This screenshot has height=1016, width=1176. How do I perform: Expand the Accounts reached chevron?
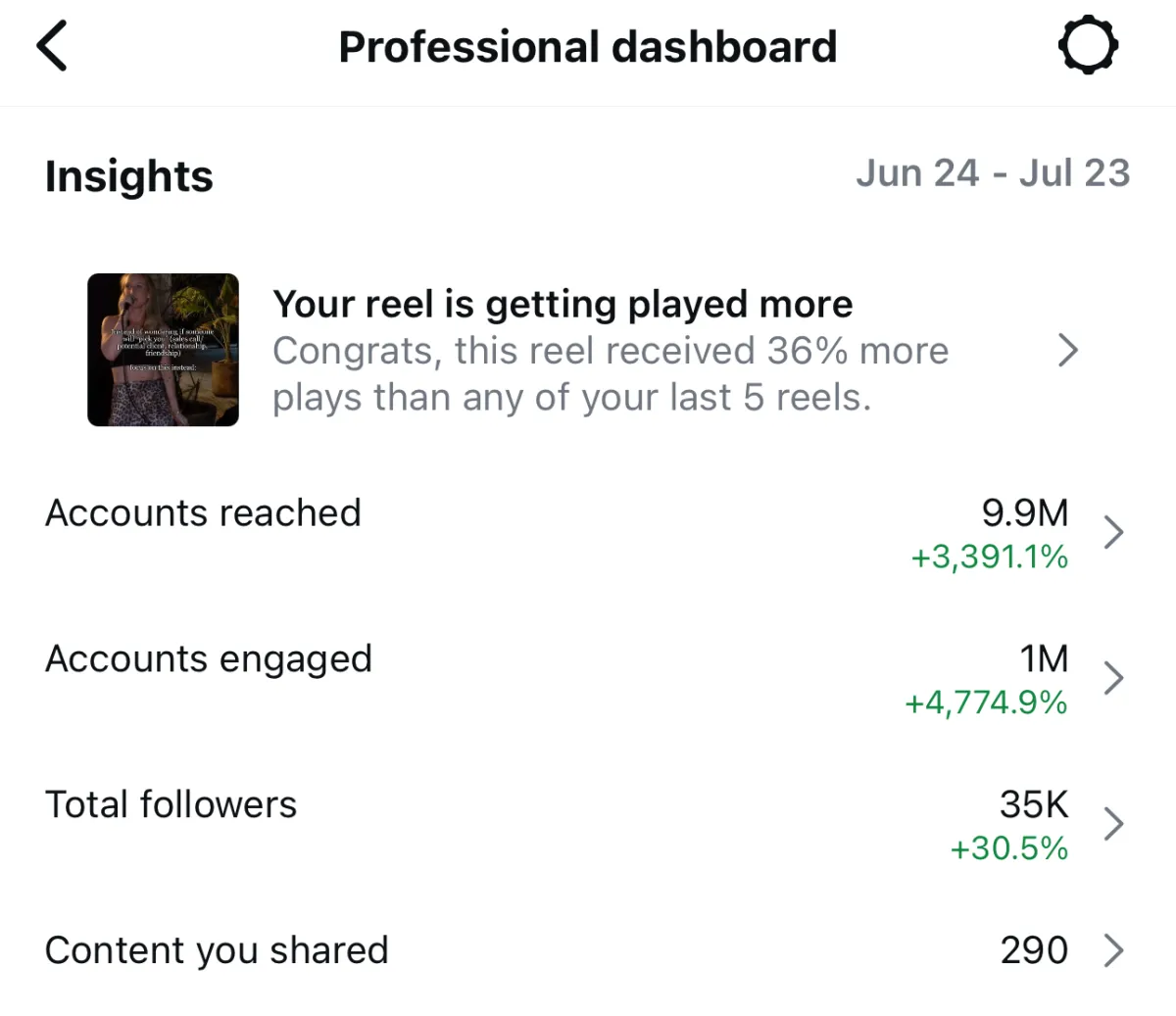pyautogui.click(x=1113, y=532)
